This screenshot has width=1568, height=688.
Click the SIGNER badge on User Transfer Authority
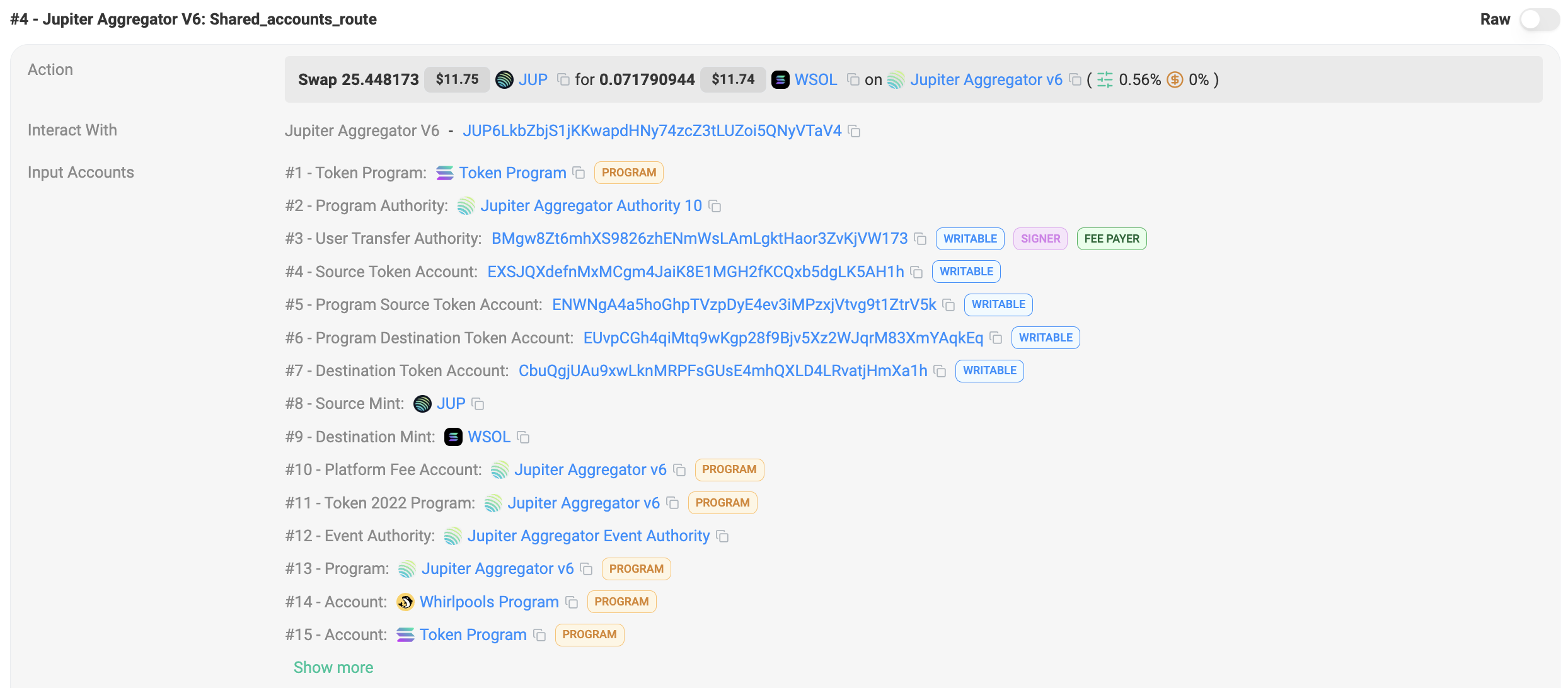pyautogui.click(x=1040, y=239)
